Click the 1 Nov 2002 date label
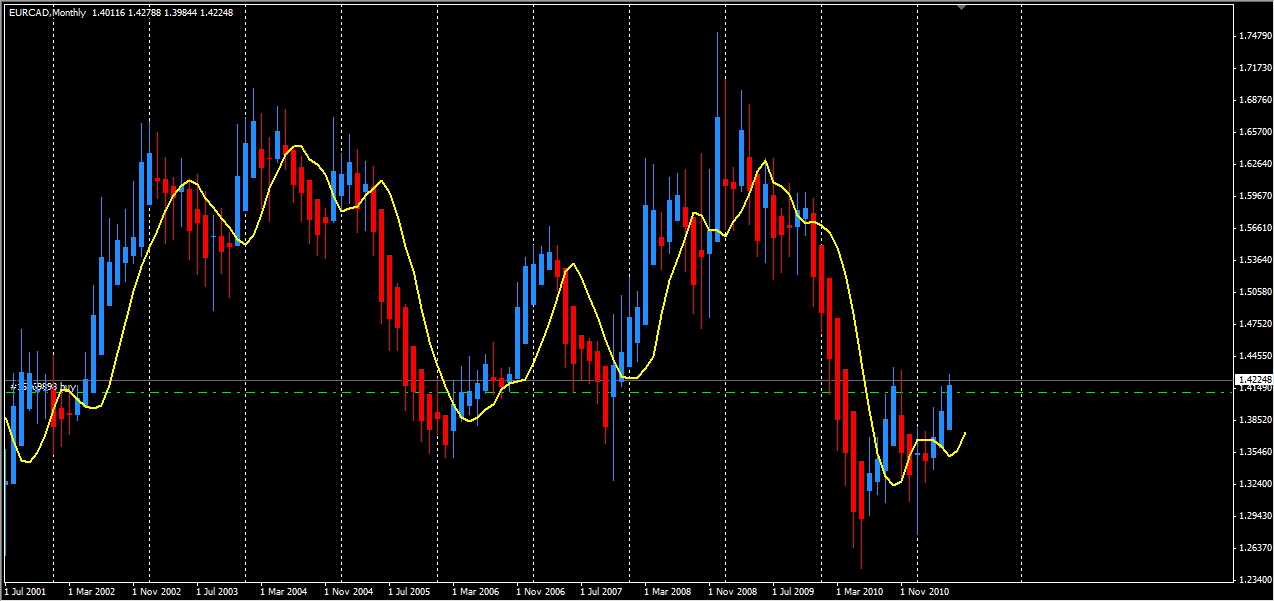 click(156, 591)
